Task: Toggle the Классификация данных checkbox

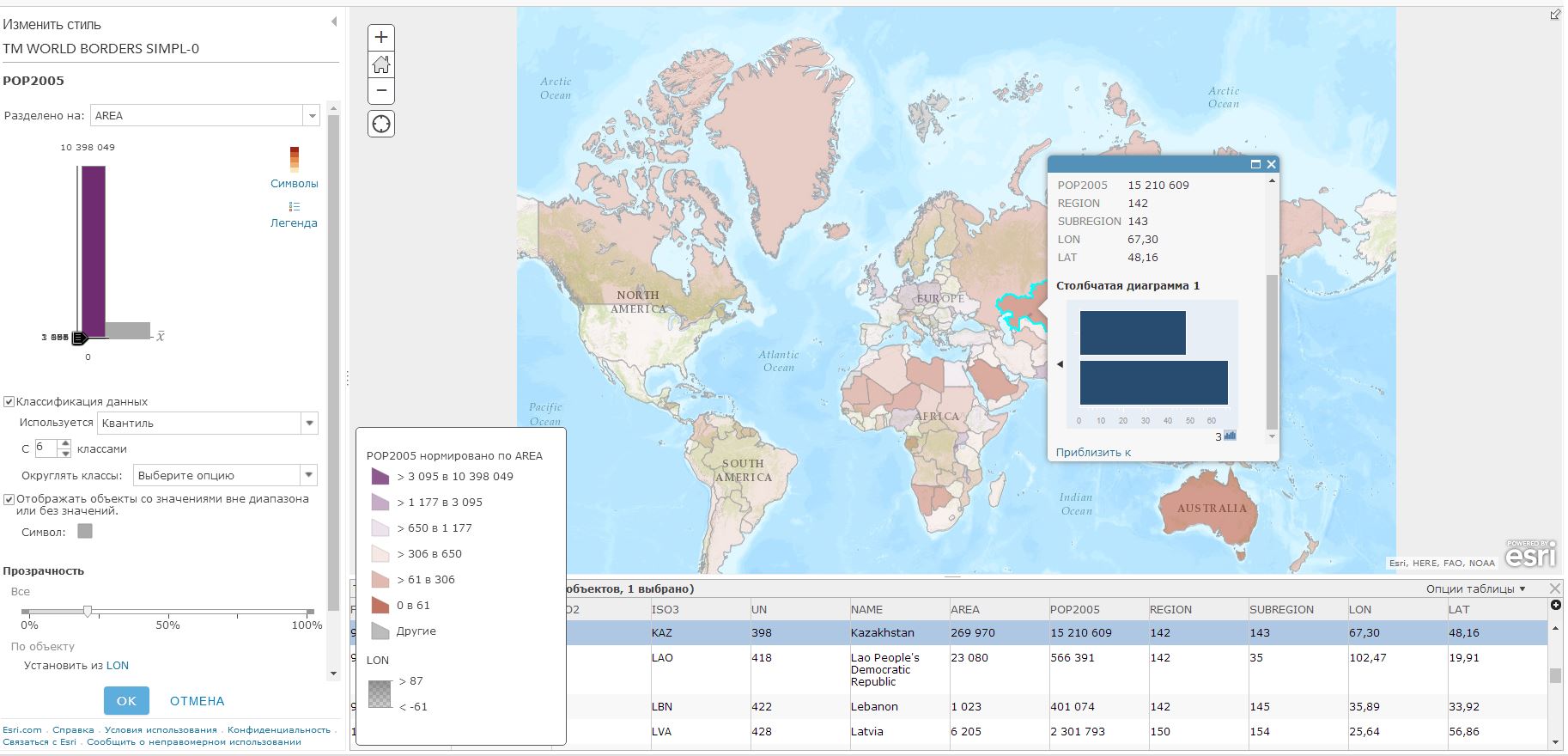Action: pos(9,401)
